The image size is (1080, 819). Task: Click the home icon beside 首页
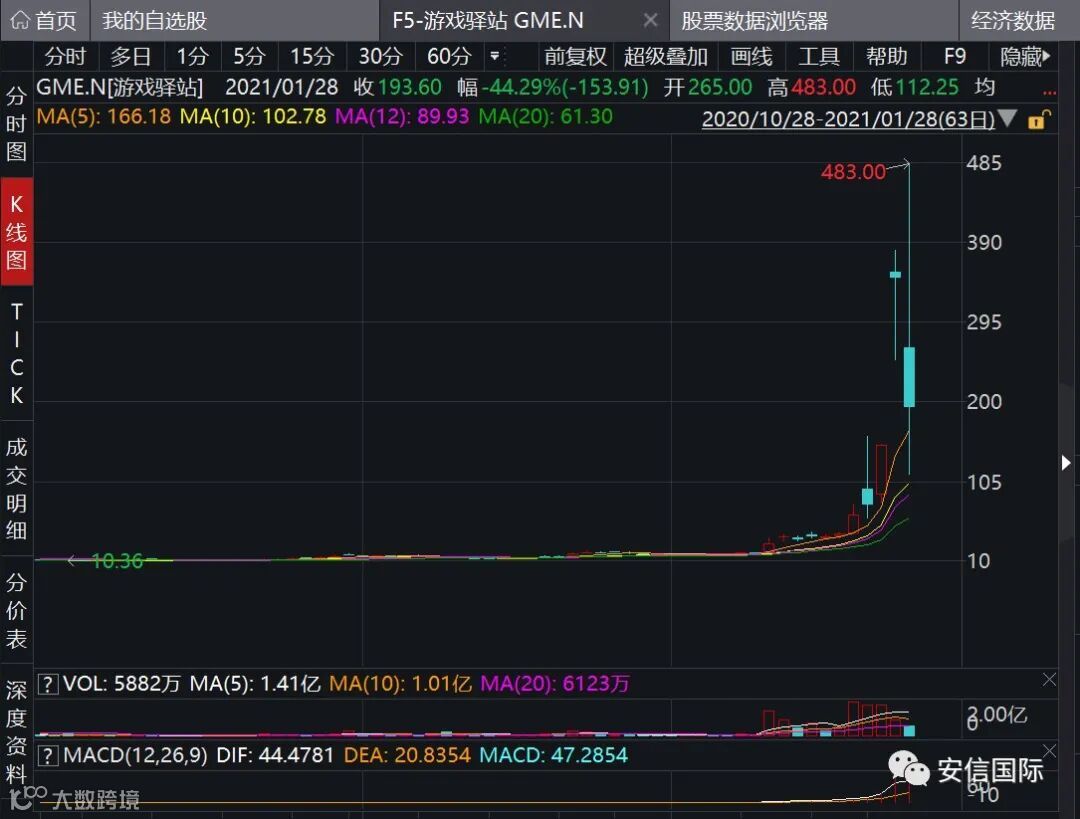point(21,21)
